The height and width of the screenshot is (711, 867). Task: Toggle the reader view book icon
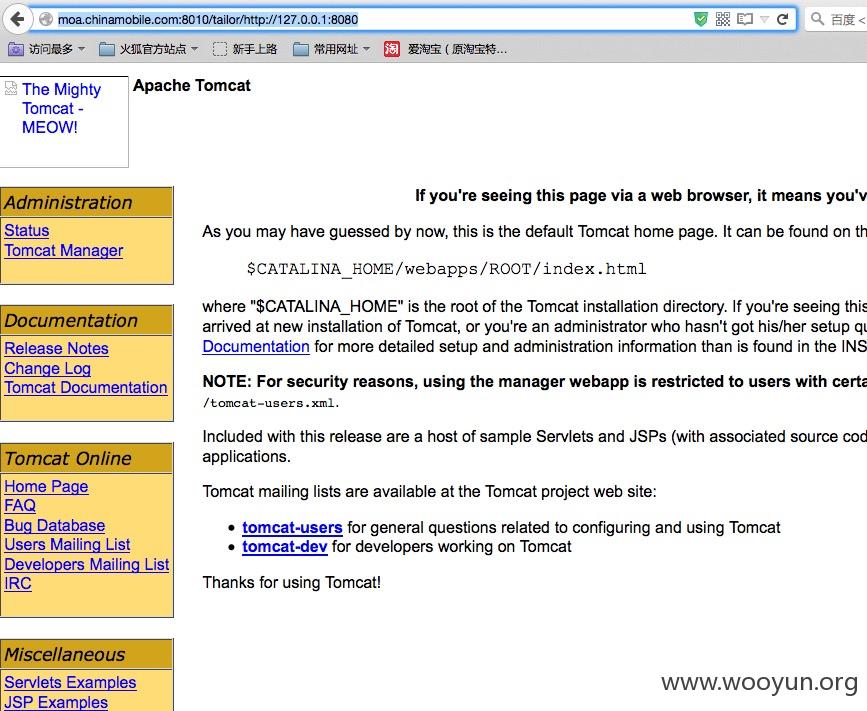(x=745, y=19)
